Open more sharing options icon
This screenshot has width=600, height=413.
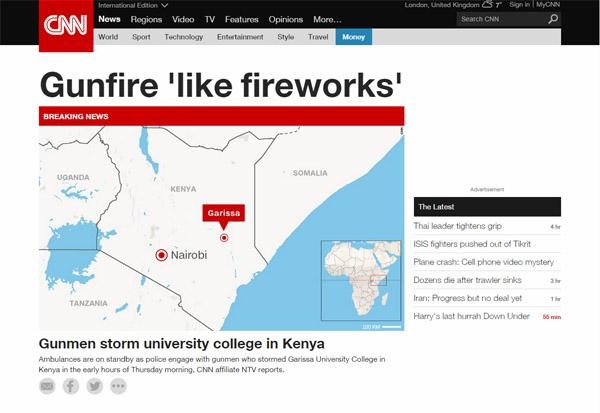coord(119,386)
